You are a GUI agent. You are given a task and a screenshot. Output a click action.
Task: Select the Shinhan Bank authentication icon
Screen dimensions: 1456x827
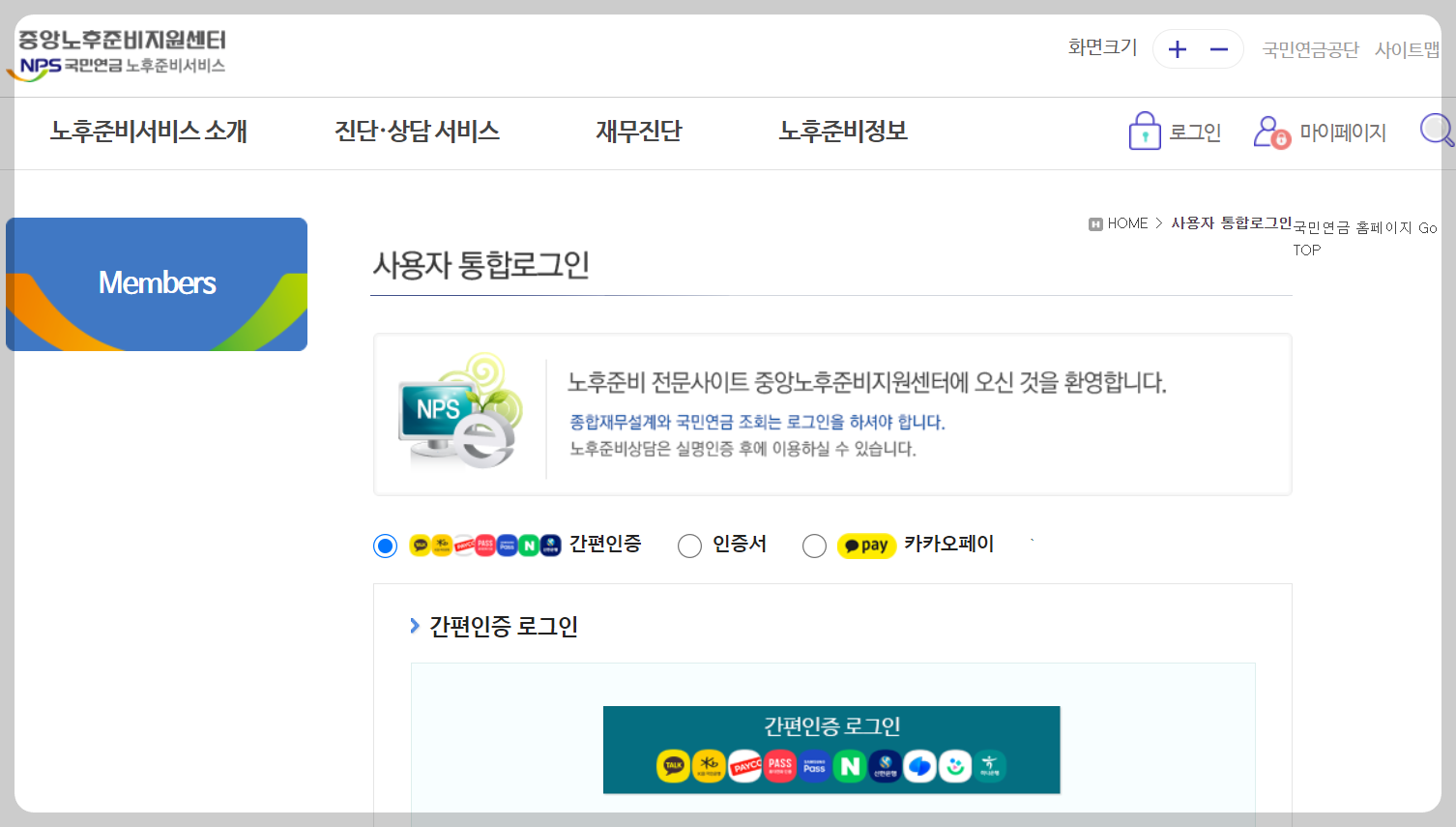click(886, 766)
